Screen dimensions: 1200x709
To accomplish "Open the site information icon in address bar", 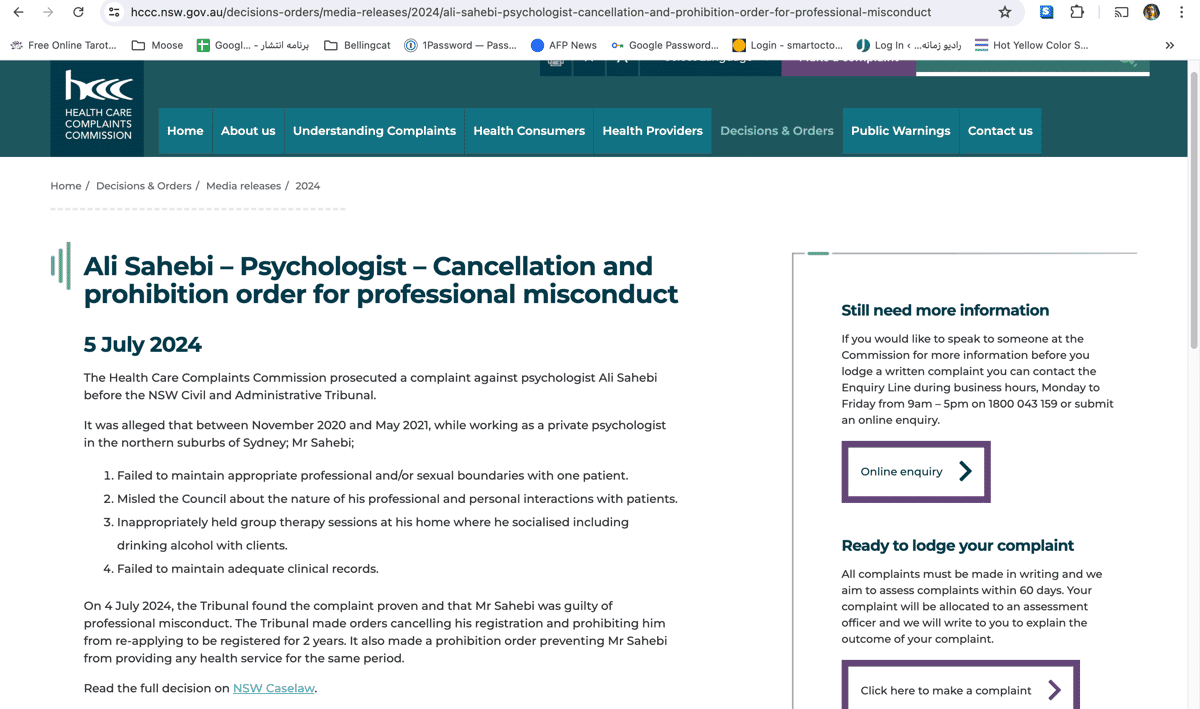I will (x=114, y=12).
